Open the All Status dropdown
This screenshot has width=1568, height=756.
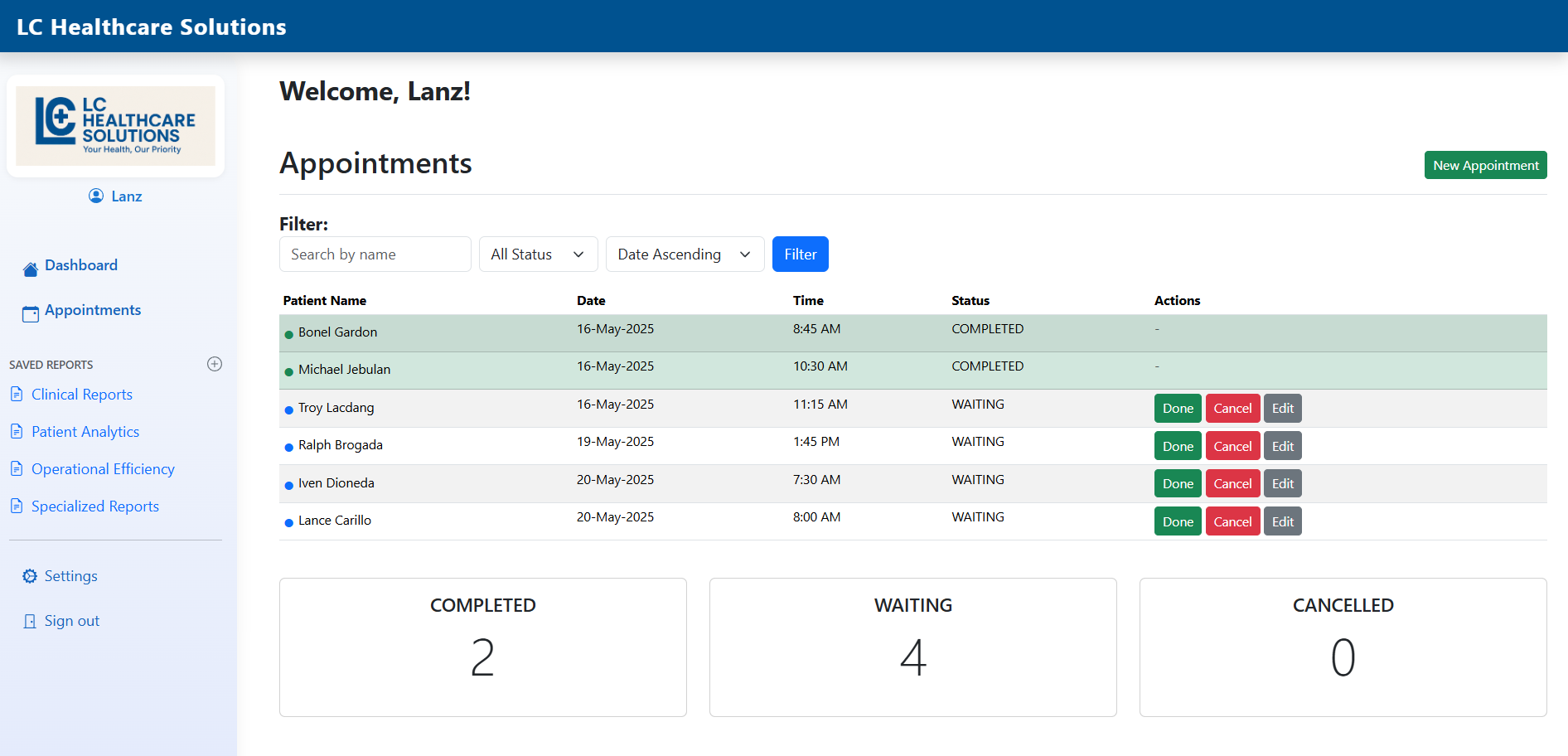(x=538, y=254)
